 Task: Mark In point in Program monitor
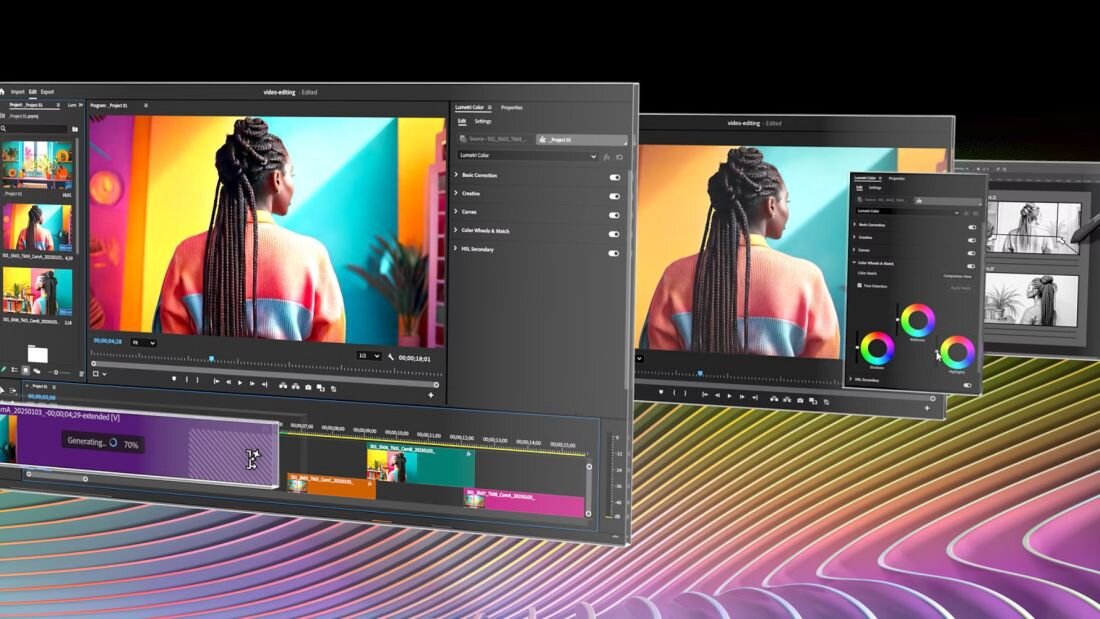pos(187,380)
